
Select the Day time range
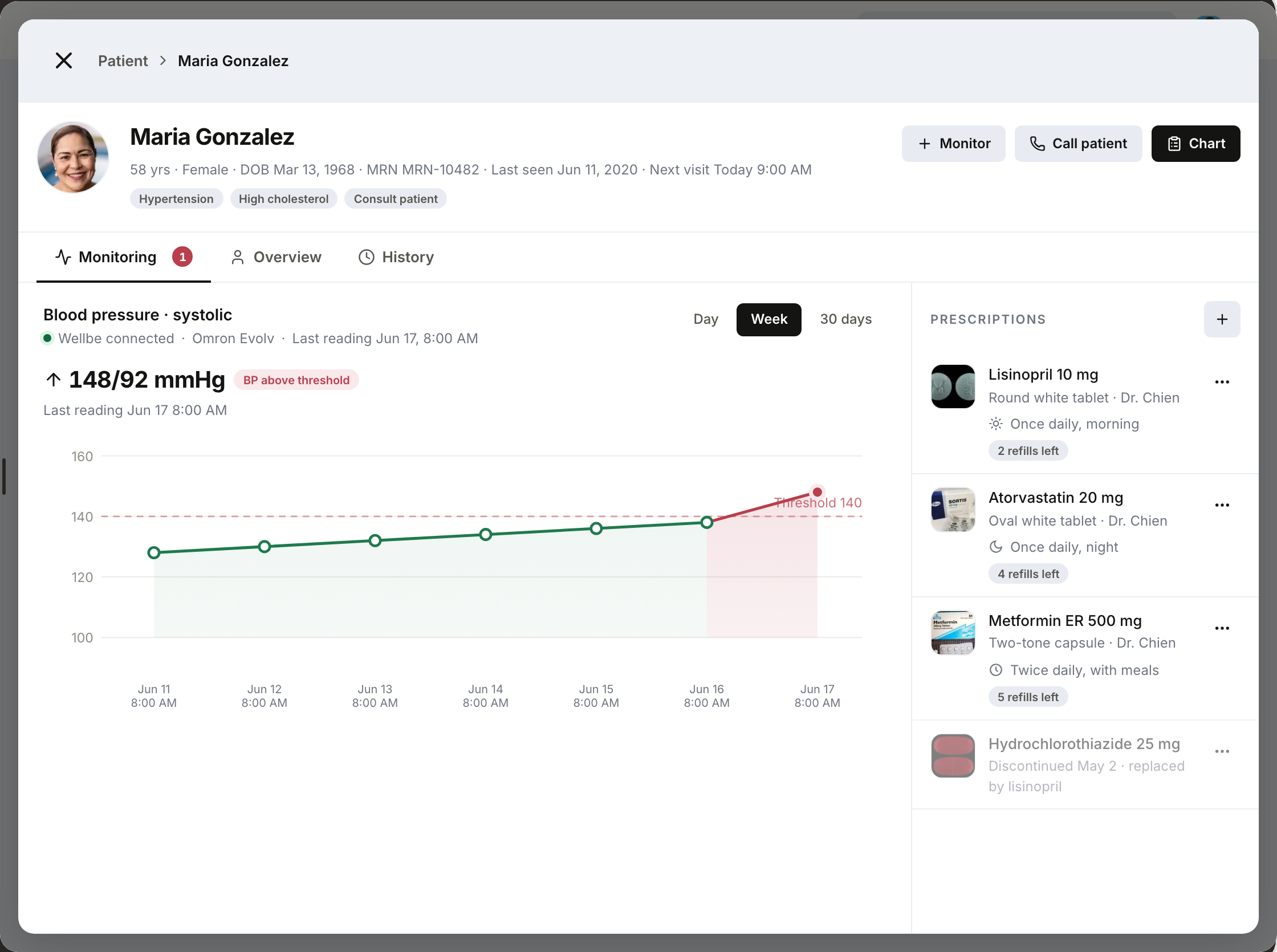[x=705, y=319]
